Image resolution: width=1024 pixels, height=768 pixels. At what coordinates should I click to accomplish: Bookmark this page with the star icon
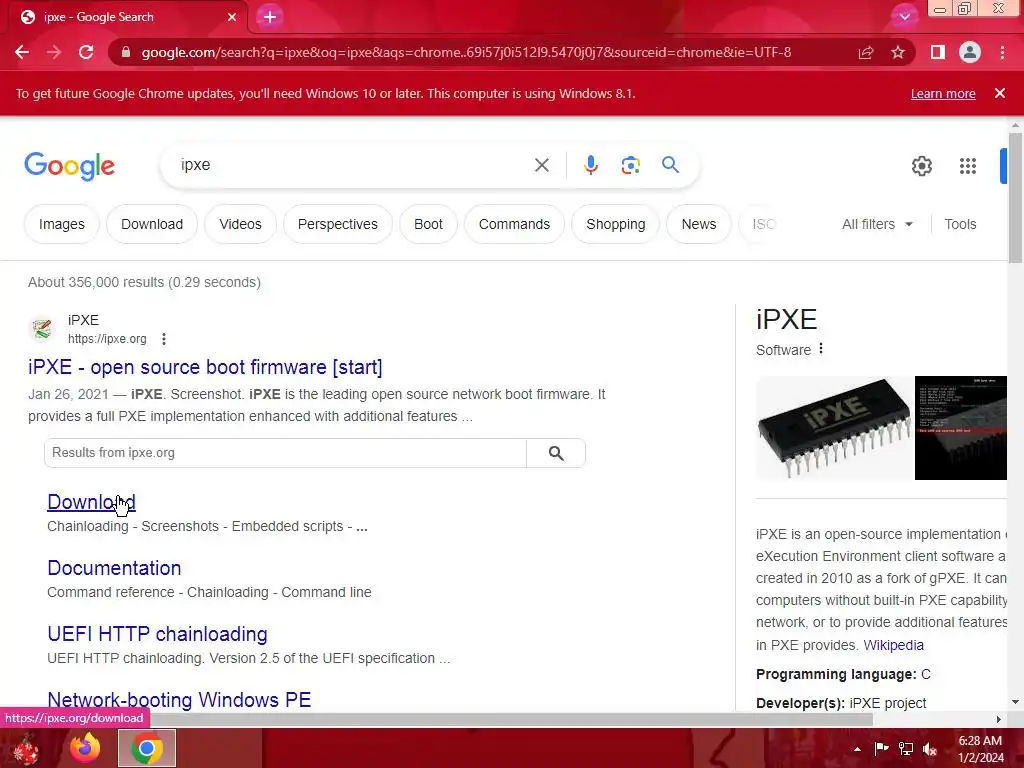898,52
